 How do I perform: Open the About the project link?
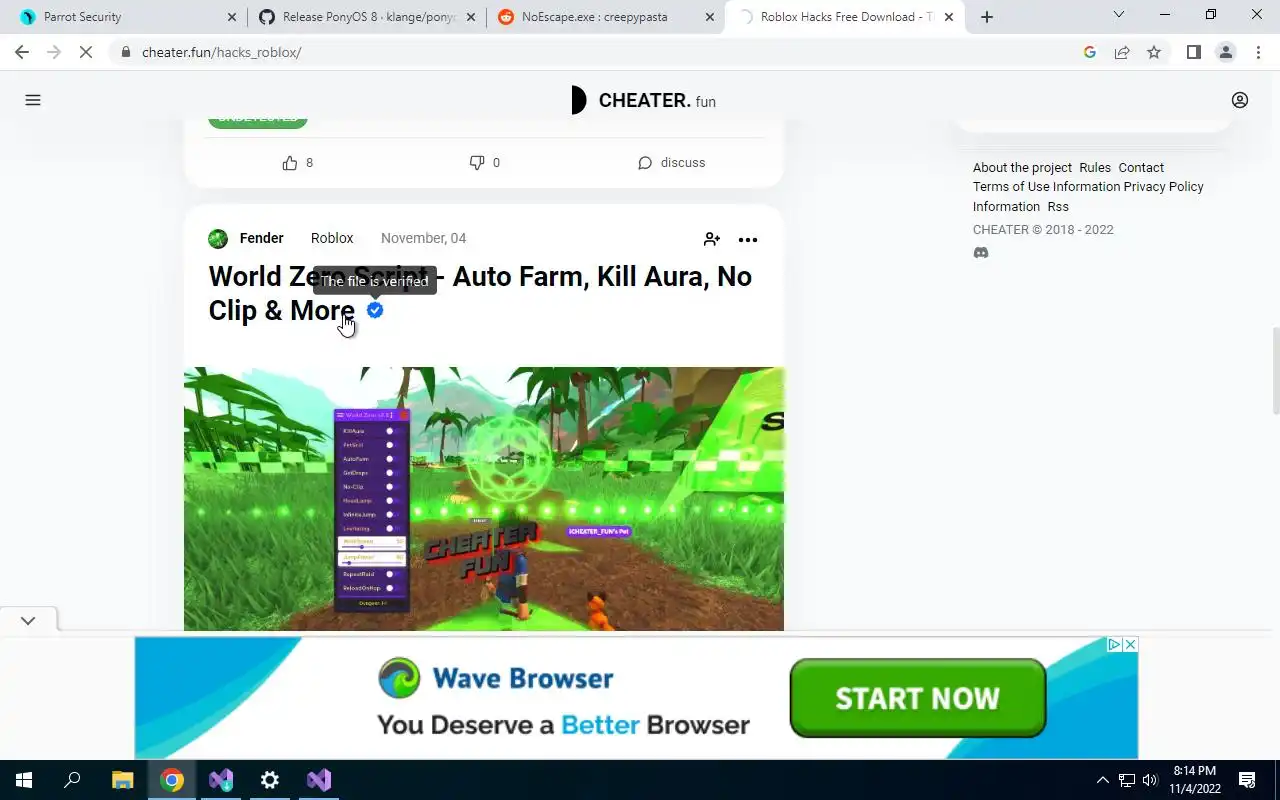[x=1022, y=168]
